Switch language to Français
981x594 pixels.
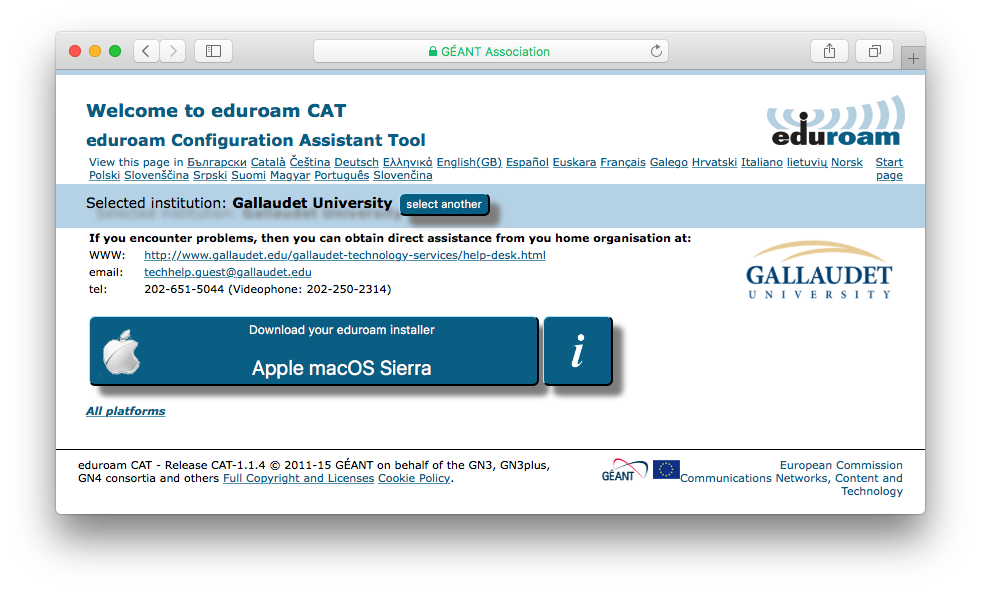coord(623,162)
